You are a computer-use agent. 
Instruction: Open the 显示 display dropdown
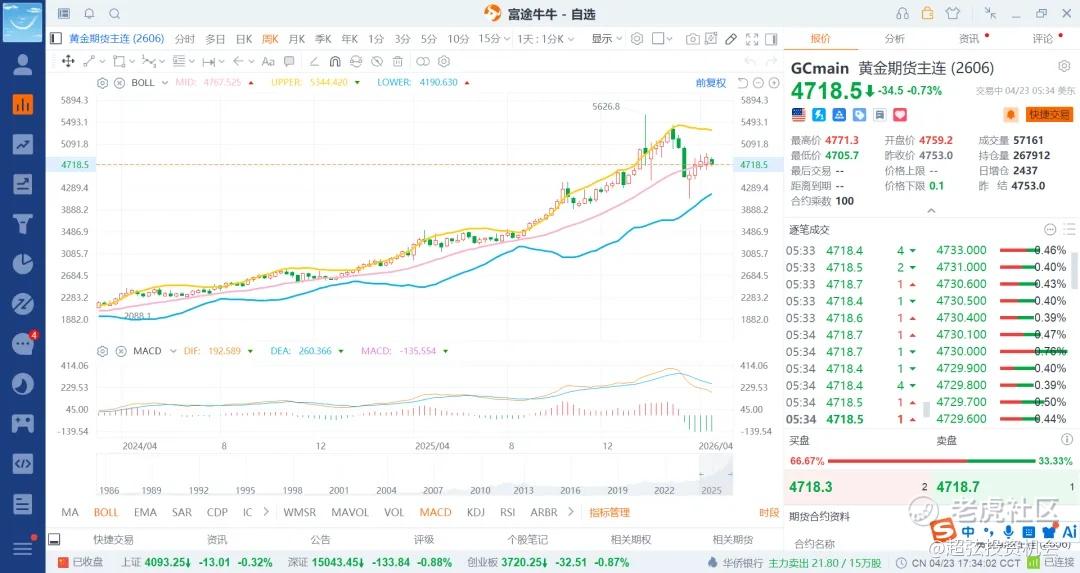606,39
